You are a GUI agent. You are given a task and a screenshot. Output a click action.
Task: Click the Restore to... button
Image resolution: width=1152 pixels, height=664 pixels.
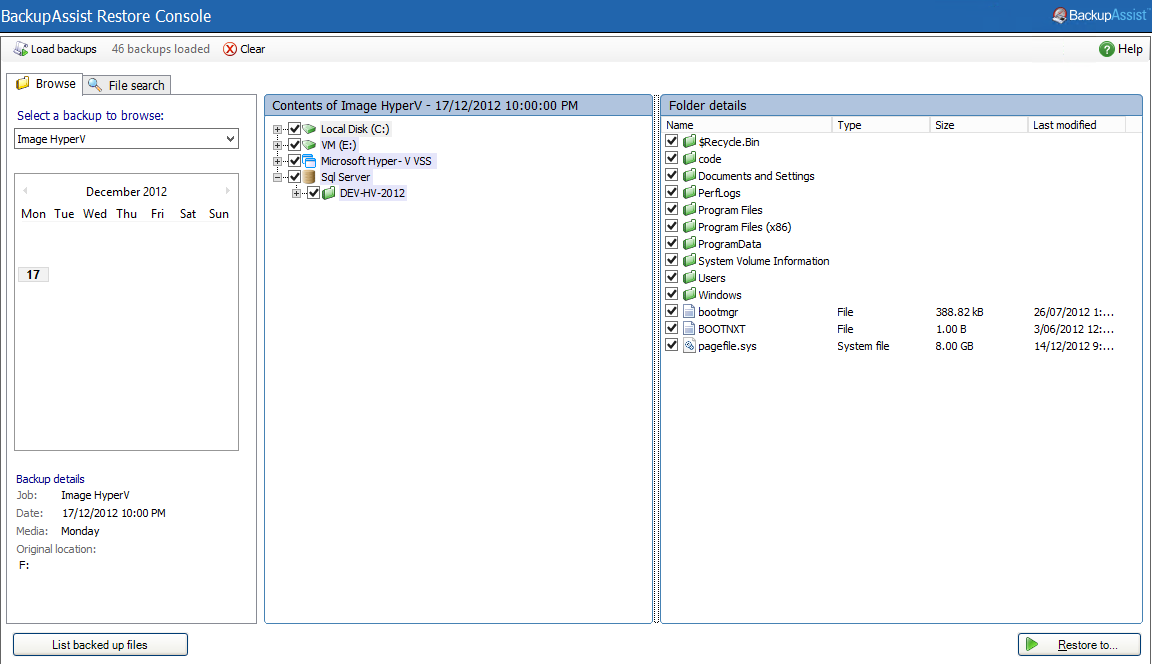[x=1078, y=645]
